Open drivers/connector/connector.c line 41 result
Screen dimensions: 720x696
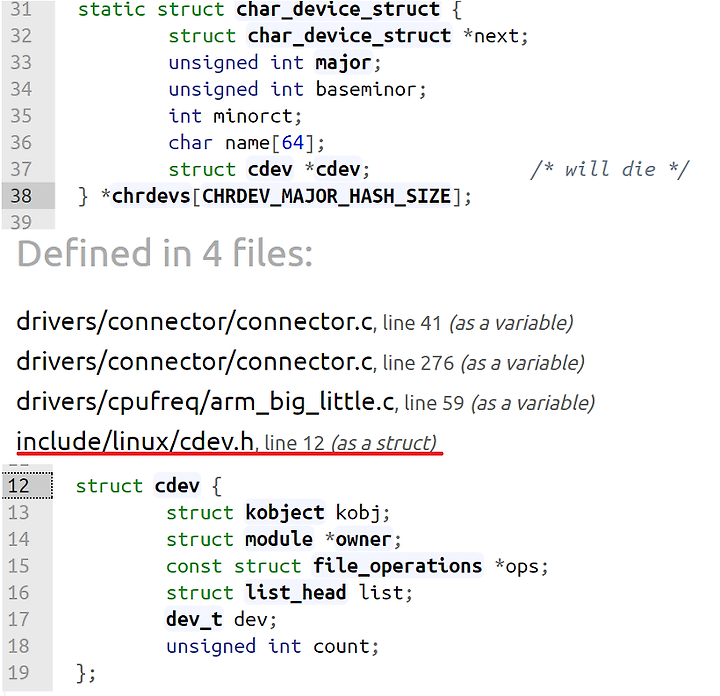point(295,322)
